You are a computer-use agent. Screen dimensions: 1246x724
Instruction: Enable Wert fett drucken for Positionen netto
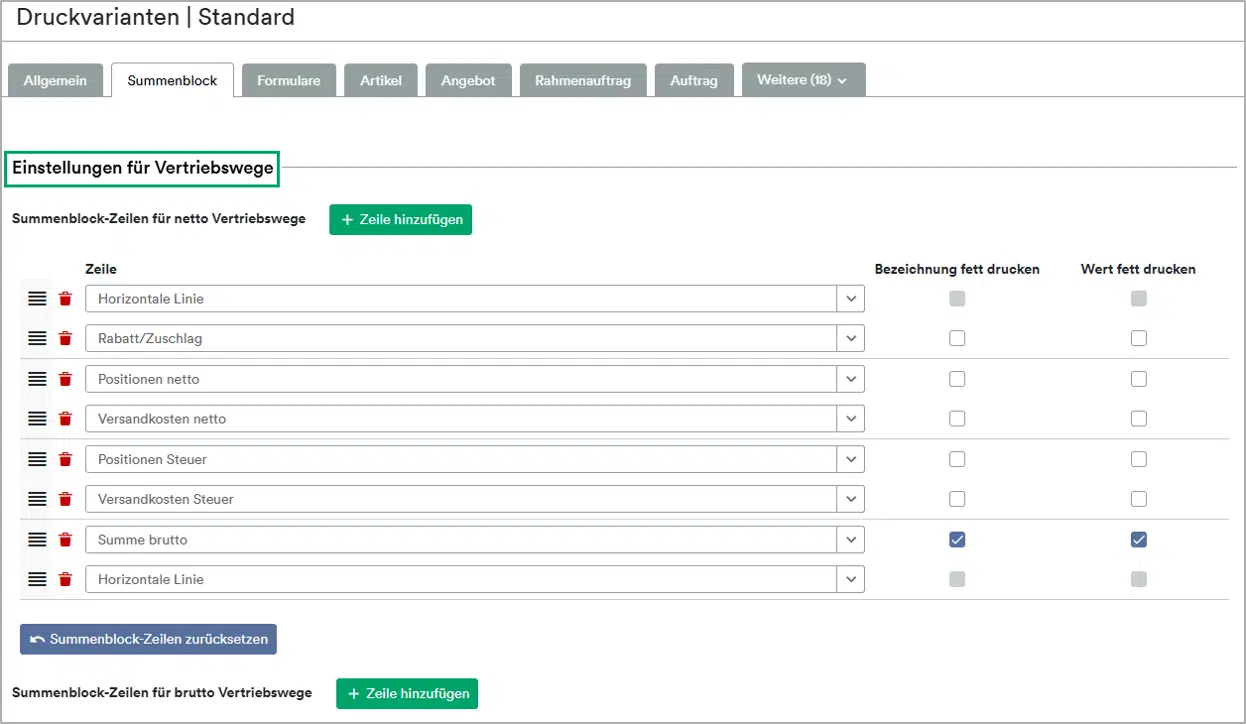pos(1138,379)
